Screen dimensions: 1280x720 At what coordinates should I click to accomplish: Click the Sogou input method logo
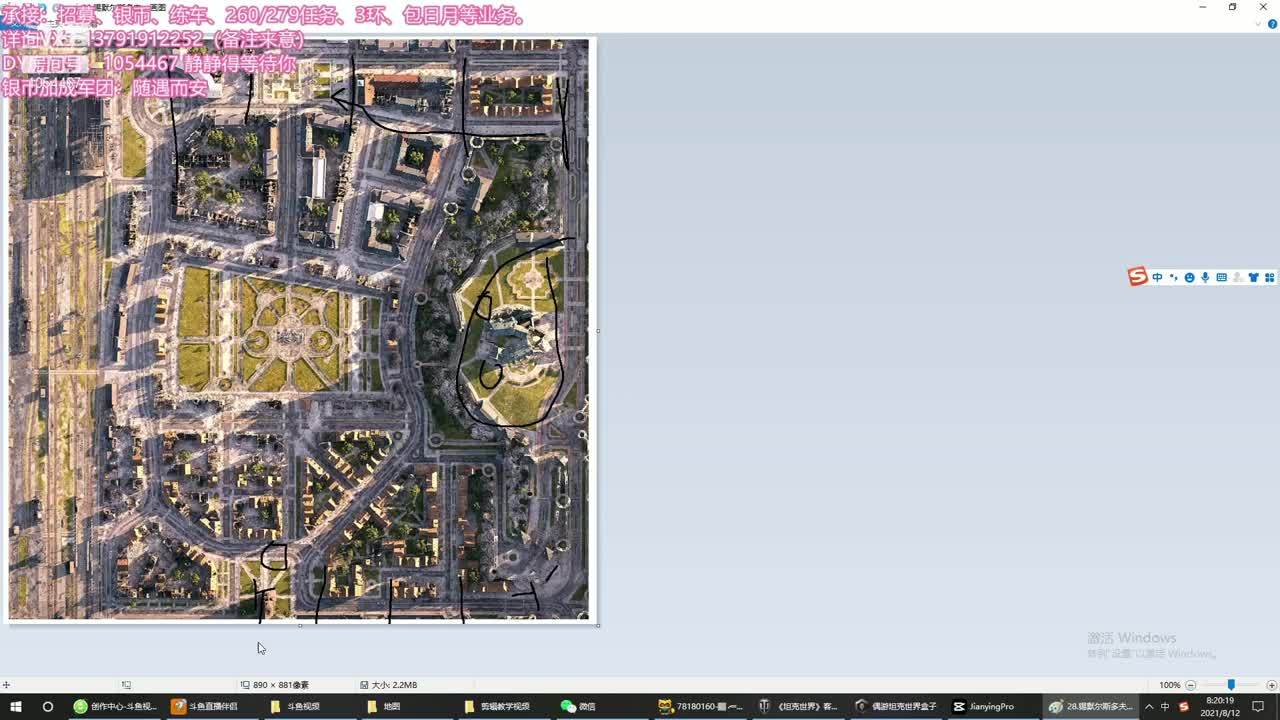click(1137, 277)
